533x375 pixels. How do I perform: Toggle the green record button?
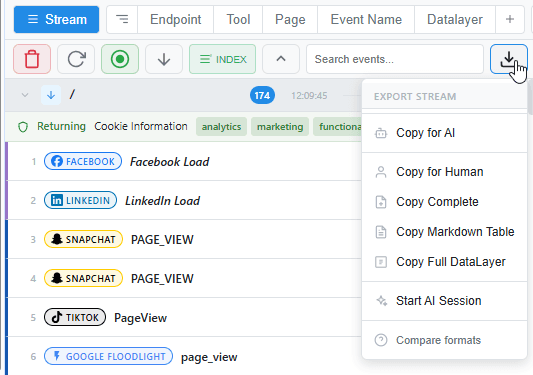tap(120, 59)
